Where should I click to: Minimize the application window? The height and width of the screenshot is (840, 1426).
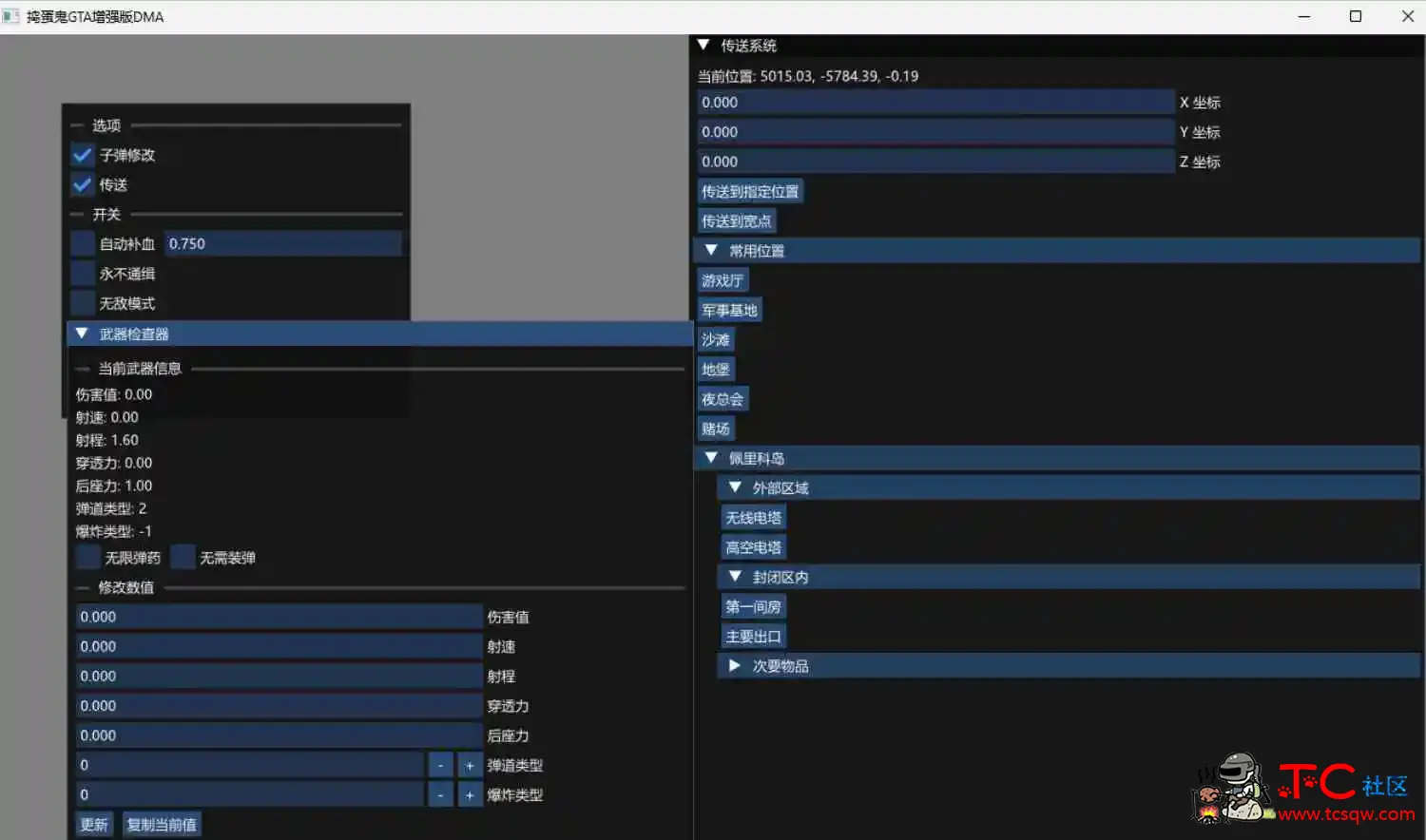pos(1304,16)
